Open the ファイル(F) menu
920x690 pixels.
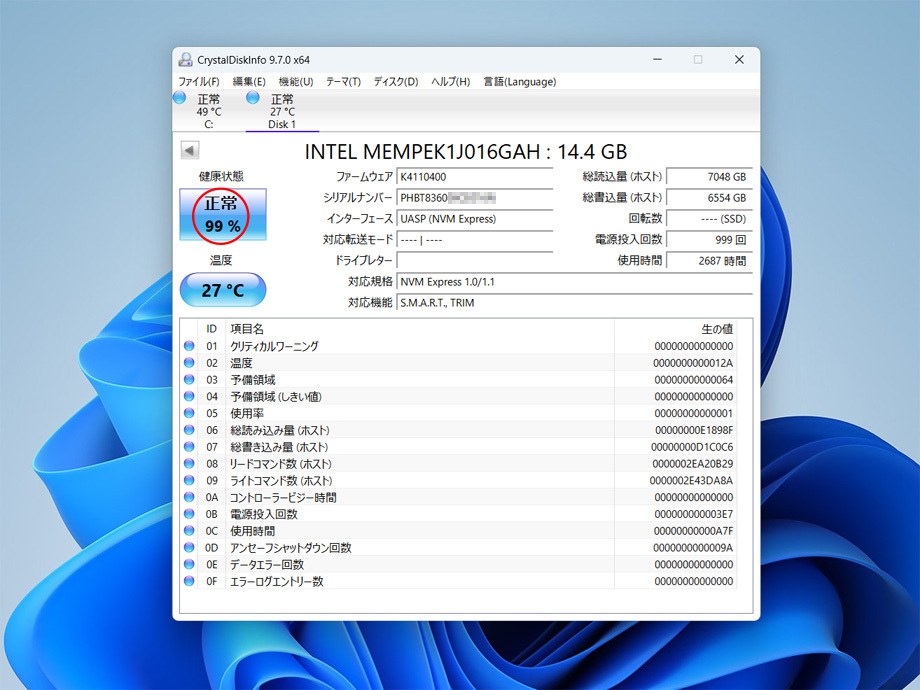tap(199, 82)
